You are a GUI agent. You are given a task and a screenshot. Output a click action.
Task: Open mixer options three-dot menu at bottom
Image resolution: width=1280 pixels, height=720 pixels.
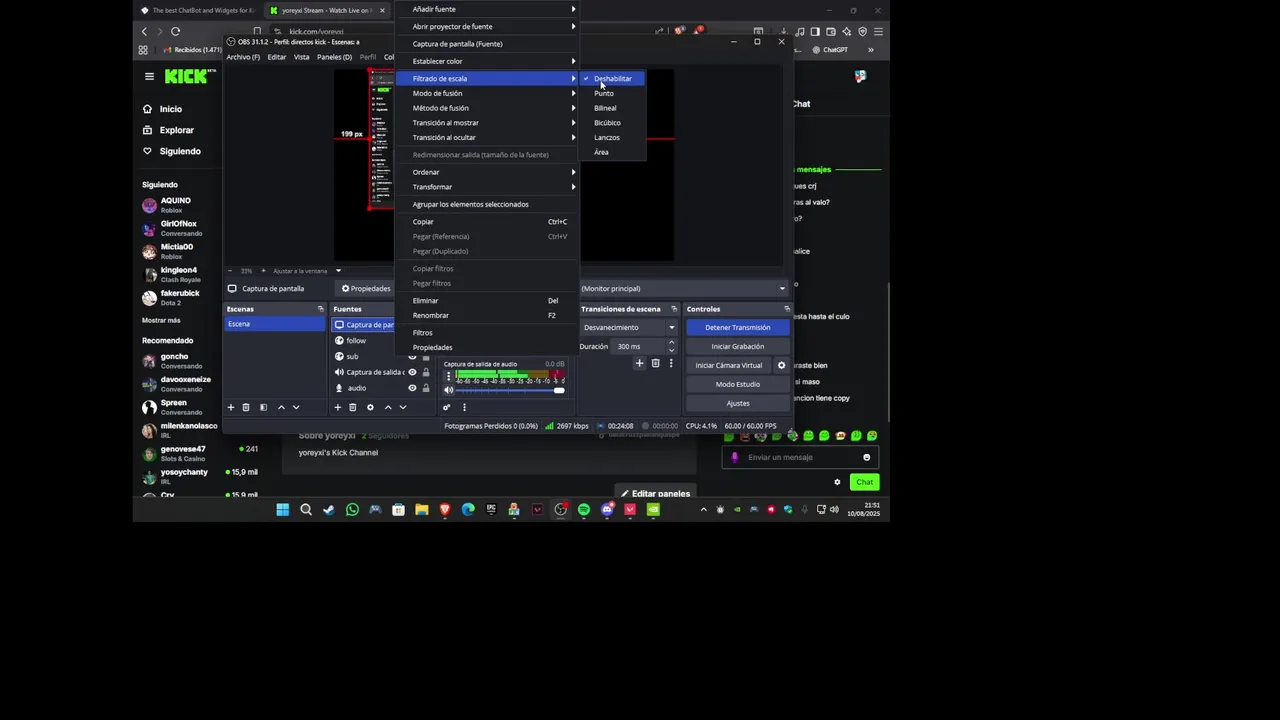pos(464,407)
